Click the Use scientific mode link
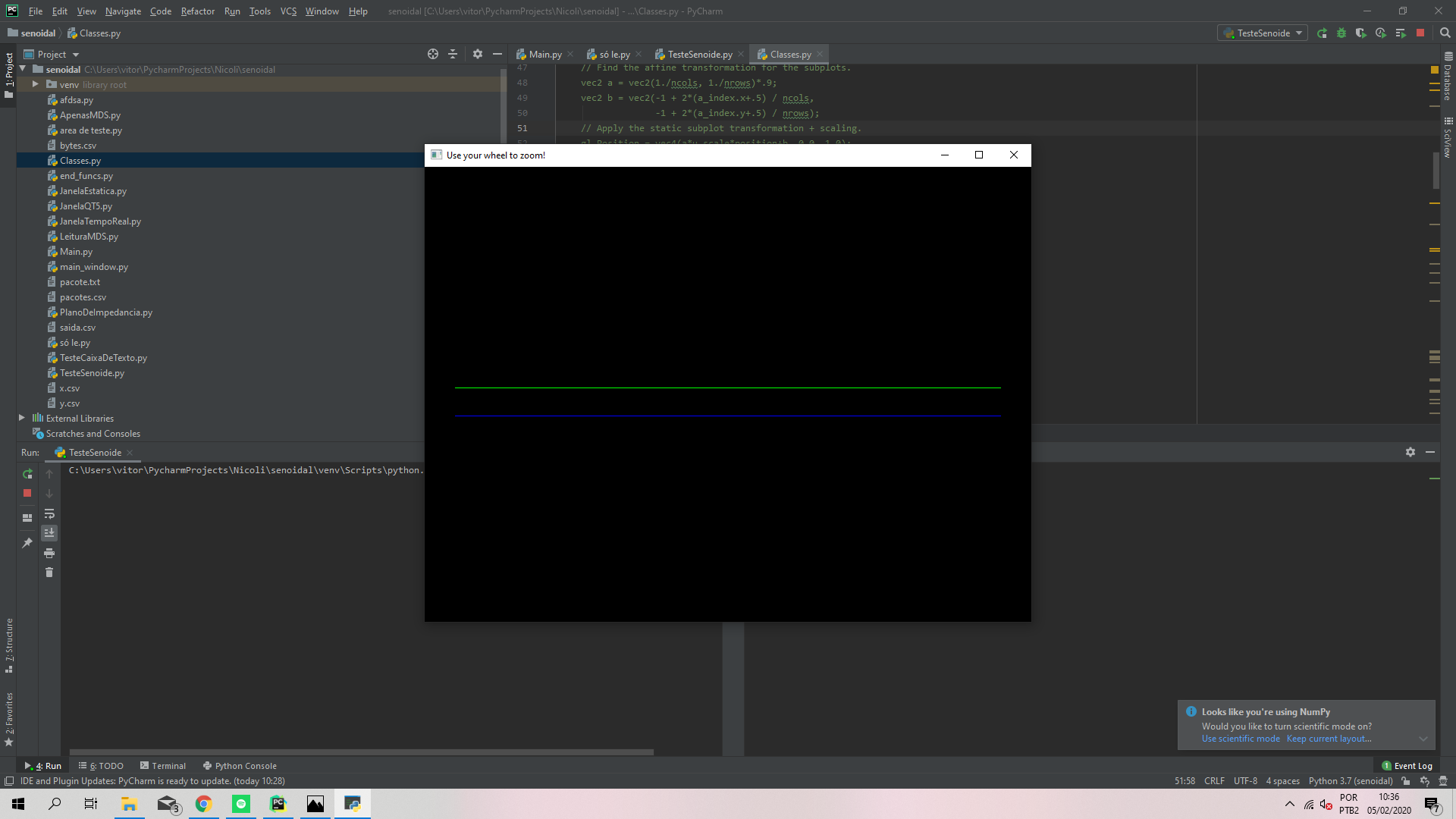The height and width of the screenshot is (819, 1456). 1240,738
